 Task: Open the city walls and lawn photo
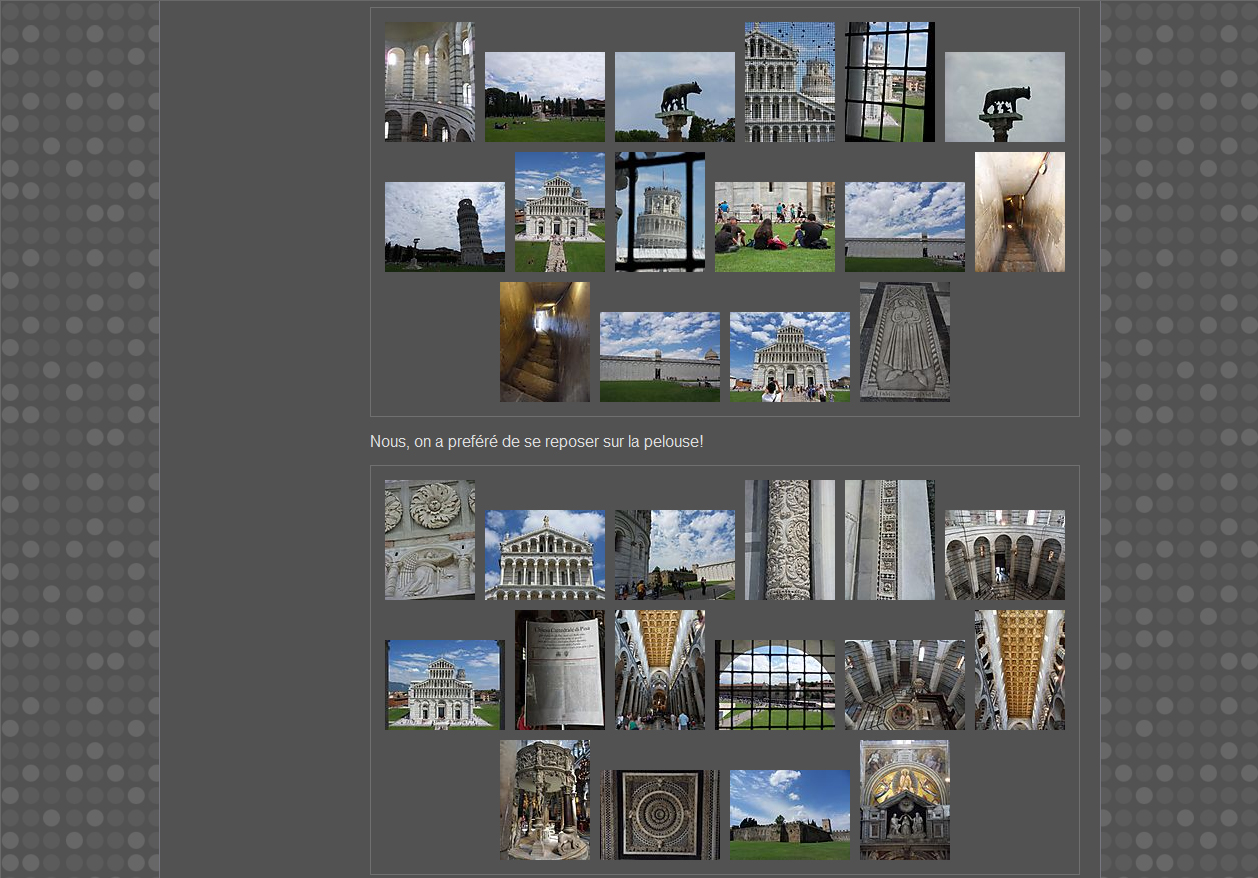click(789, 815)
